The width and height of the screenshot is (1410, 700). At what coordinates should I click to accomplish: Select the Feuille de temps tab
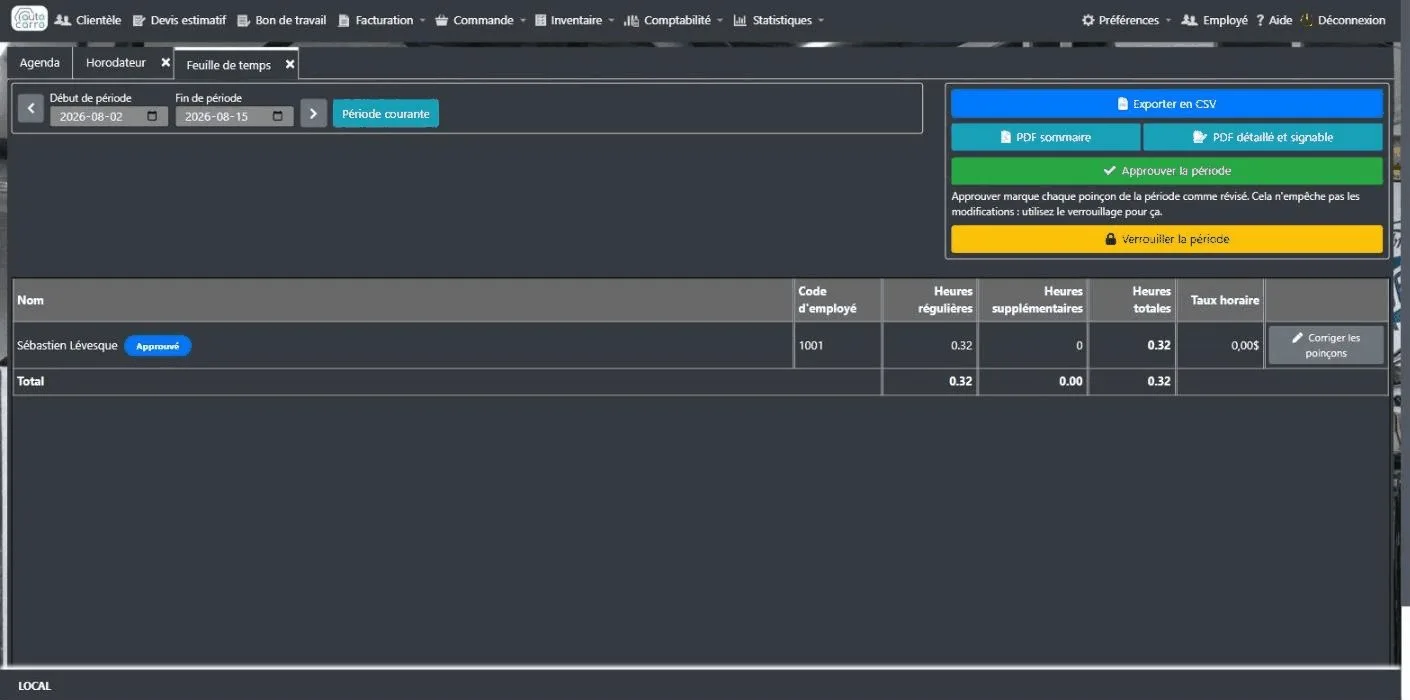click(228, 65)
